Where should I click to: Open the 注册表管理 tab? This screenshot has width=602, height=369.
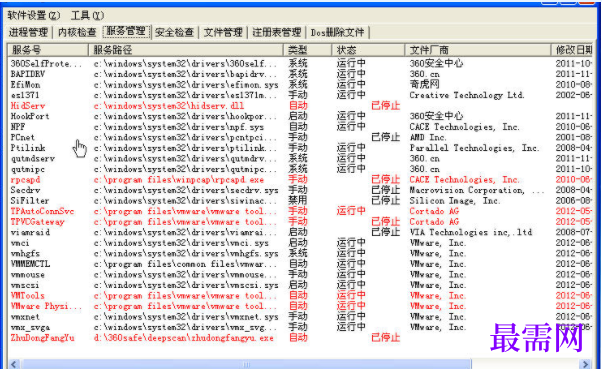click(276, 32)
